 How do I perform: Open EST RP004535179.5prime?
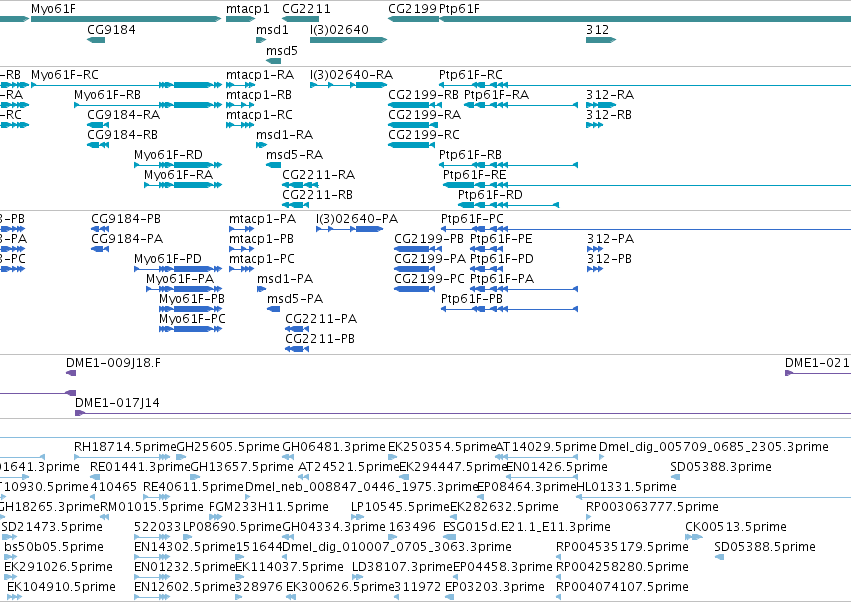tap(623, 547)
